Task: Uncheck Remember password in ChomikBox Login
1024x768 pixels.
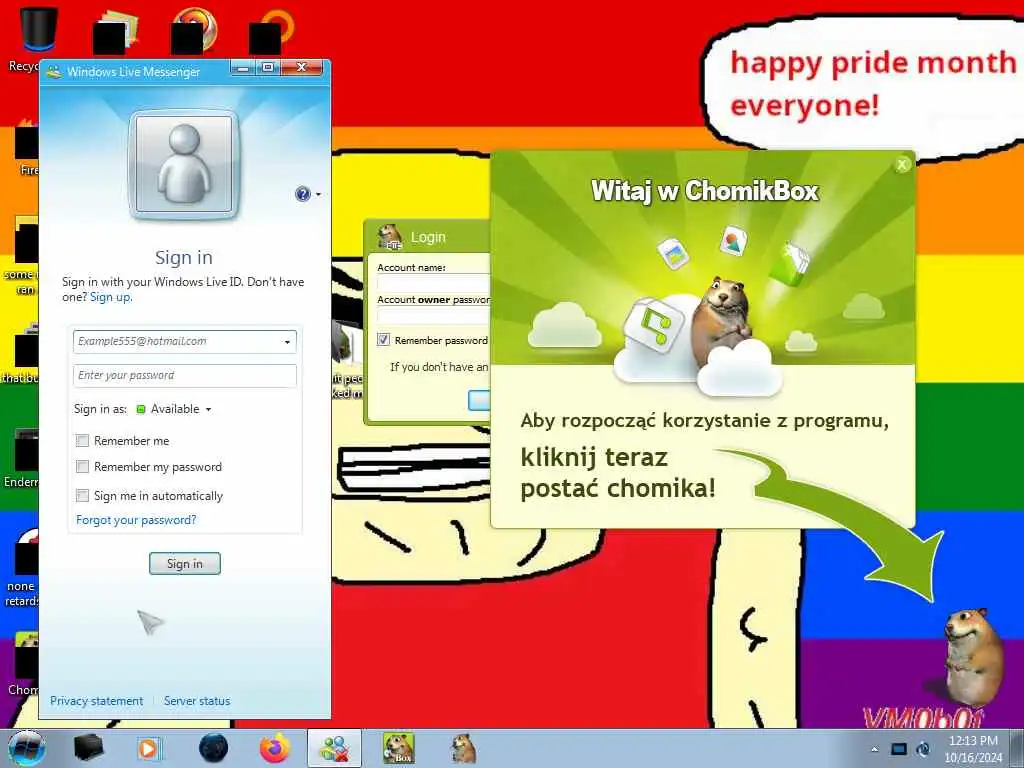Action: [x=383, y=340]
